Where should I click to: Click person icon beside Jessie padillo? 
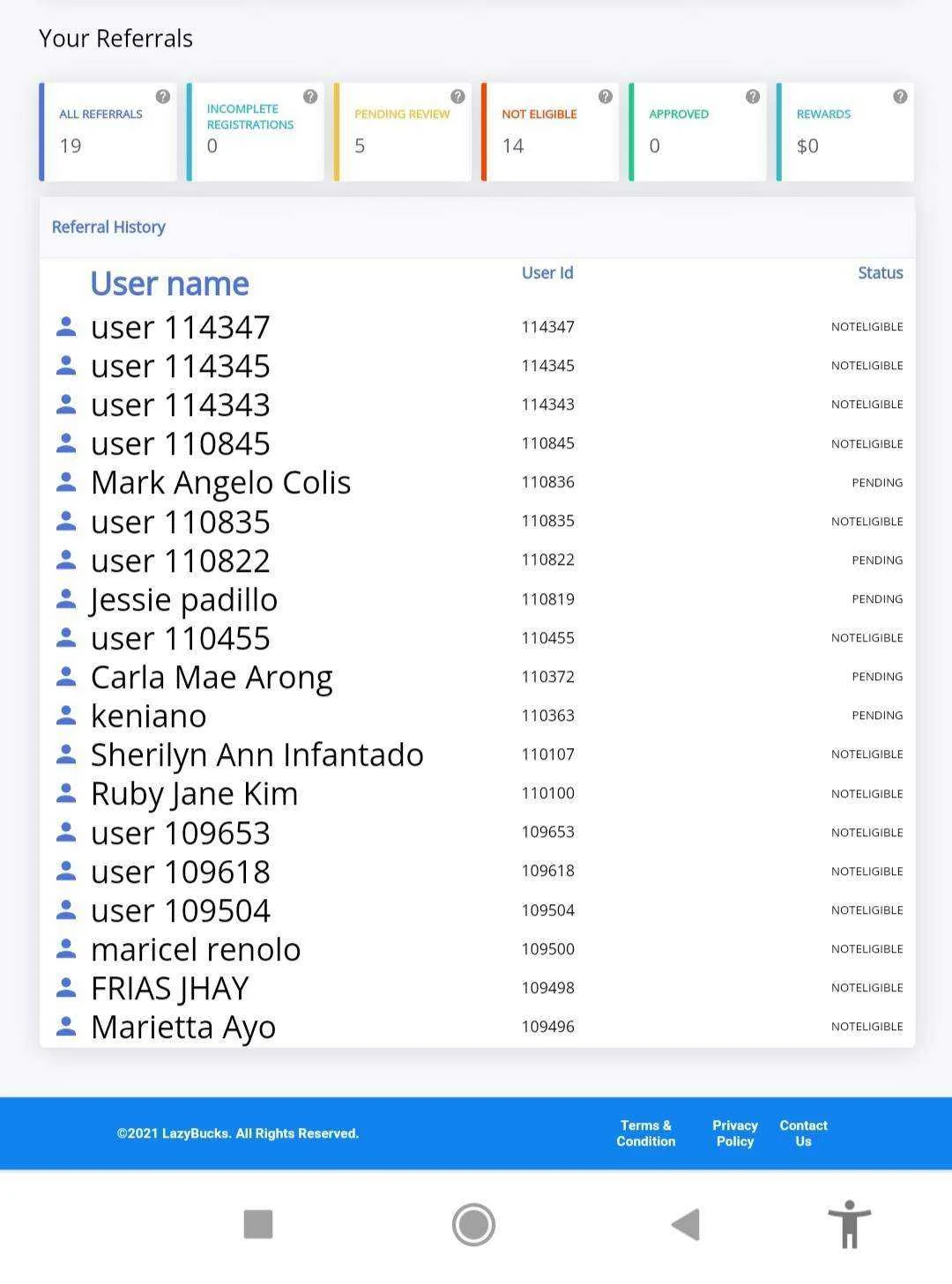tap(66, 598)
